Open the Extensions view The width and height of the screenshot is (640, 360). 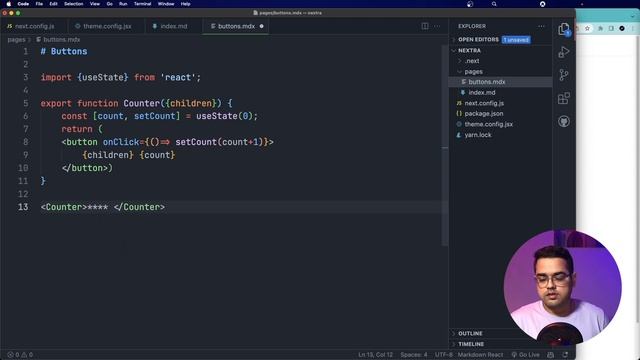564,98
